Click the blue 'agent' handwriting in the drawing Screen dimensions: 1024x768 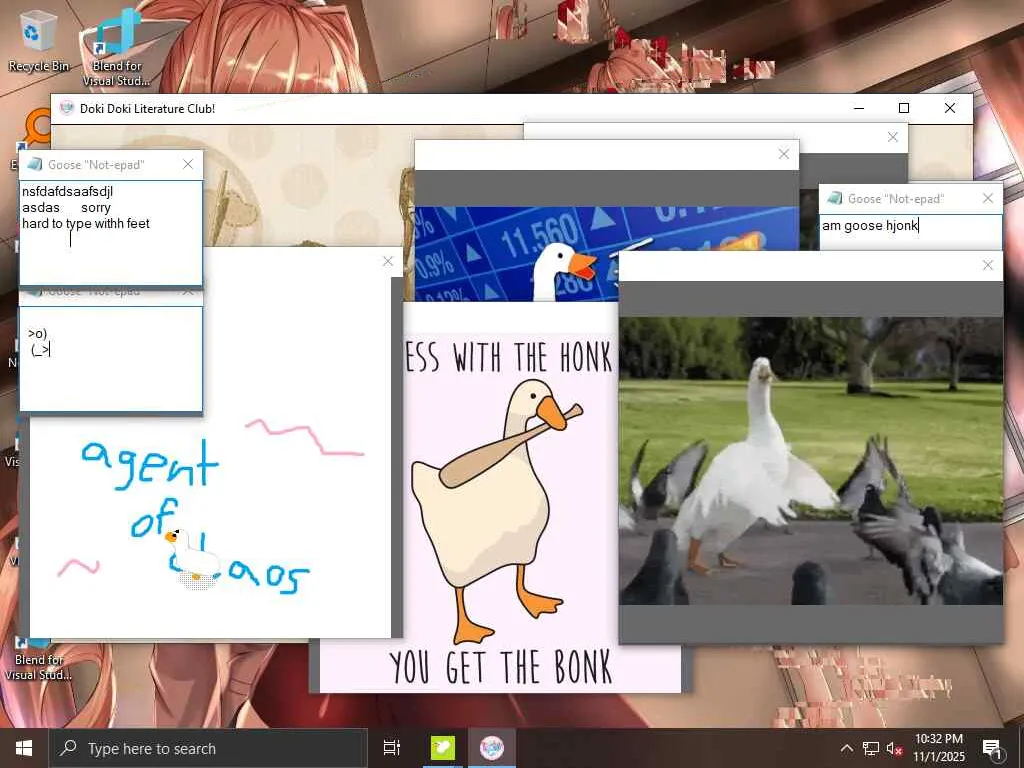point(150,464)
